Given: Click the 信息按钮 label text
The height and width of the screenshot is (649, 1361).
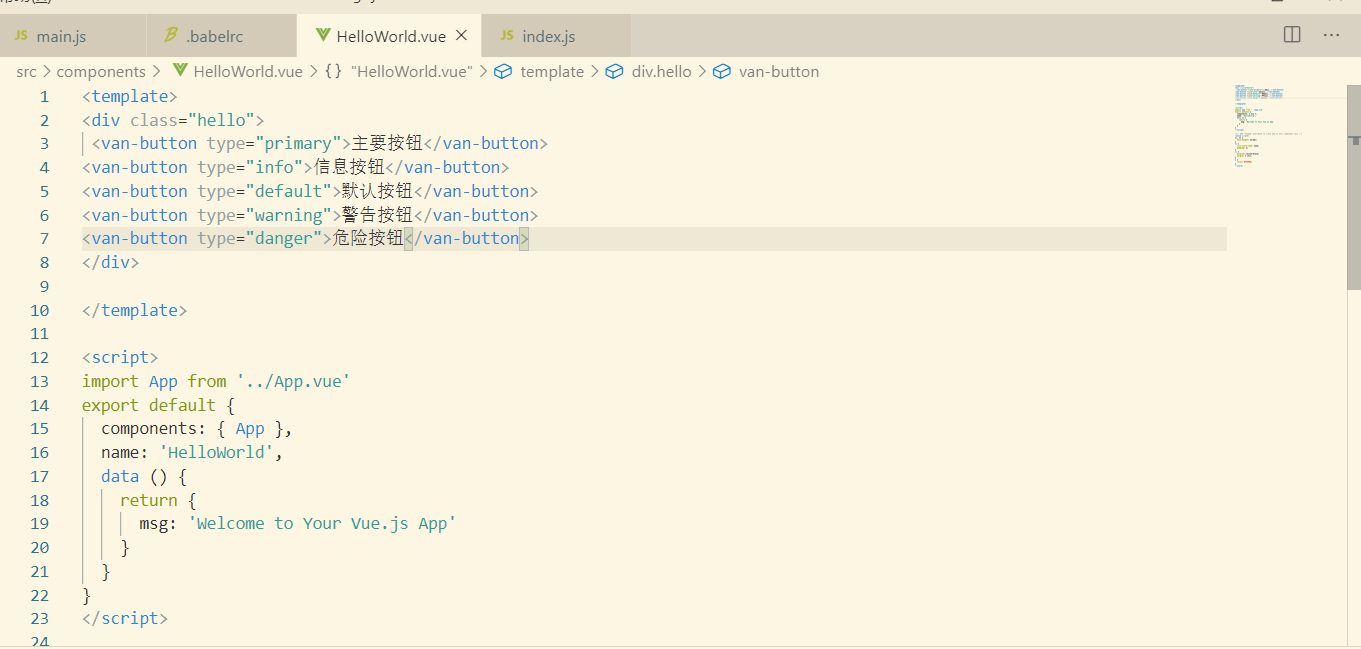Looking at the screenshot, I should [x=349, y=168].
